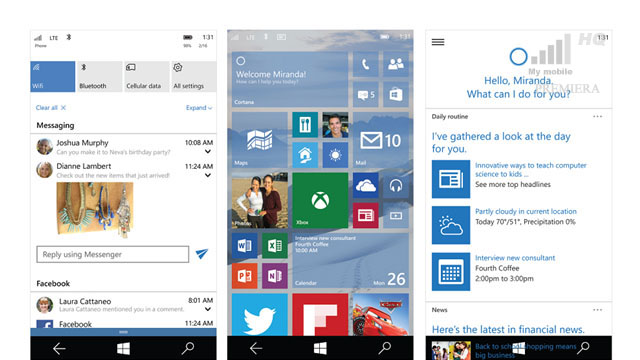Open the Flipboard tile
This screenshot has width=640, height=360.
pyautogui.click(x=320, y=315)
